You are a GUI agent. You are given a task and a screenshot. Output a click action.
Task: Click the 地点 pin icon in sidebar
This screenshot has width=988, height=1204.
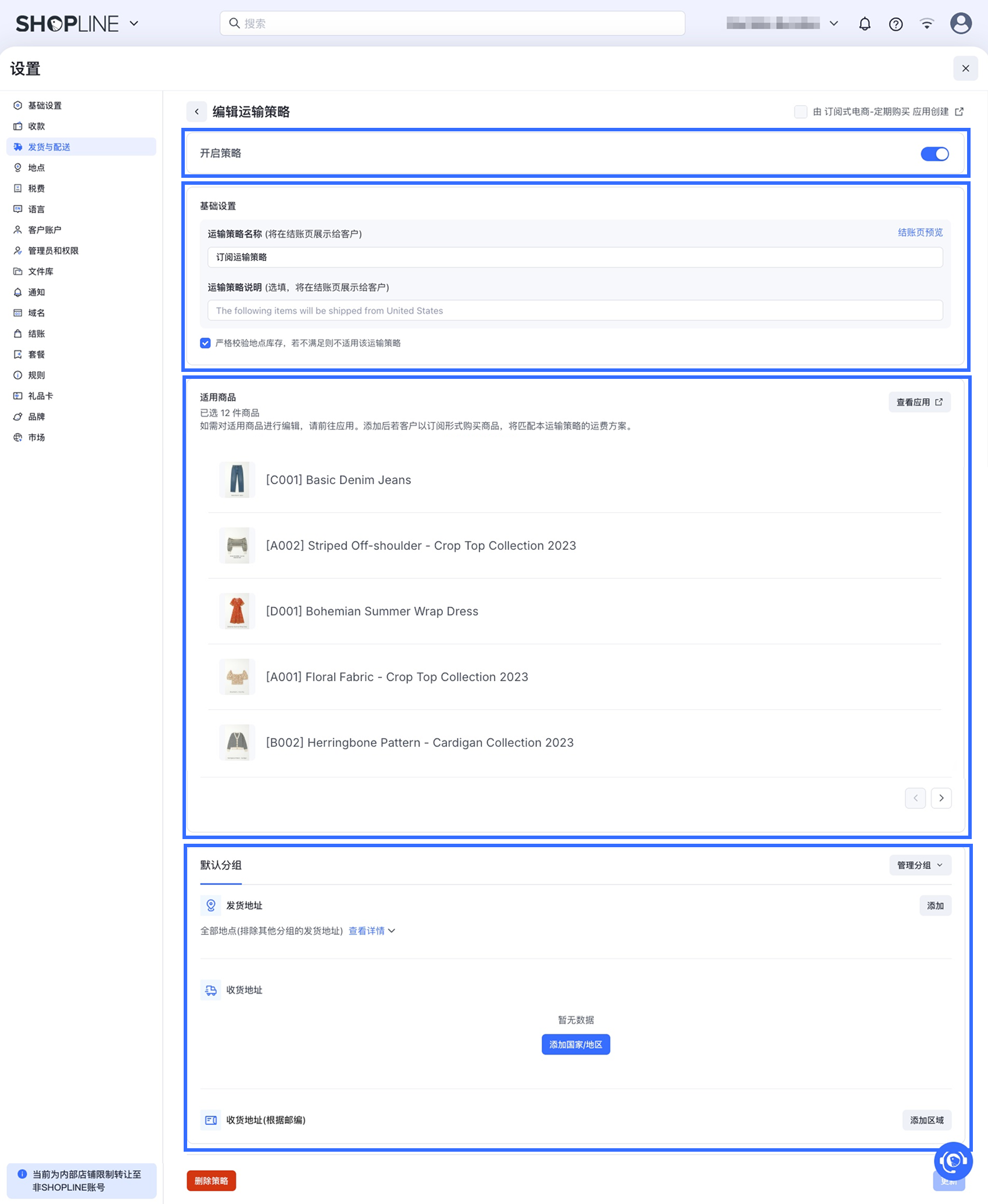pos(18,167)
